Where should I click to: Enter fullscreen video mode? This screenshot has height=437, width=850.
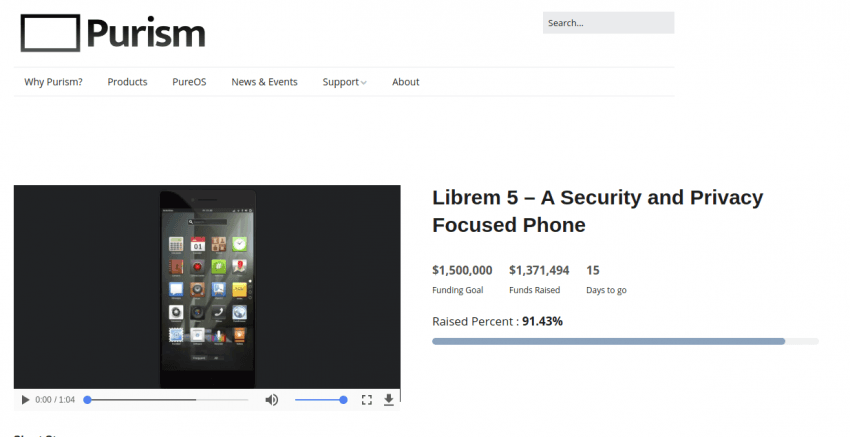pos(367,400)
